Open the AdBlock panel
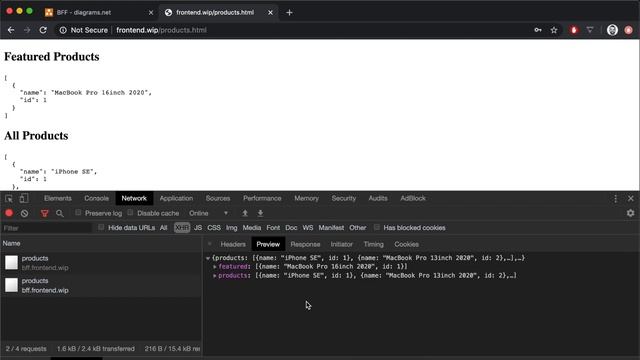The image size is (640, 360). coord(413,198)
